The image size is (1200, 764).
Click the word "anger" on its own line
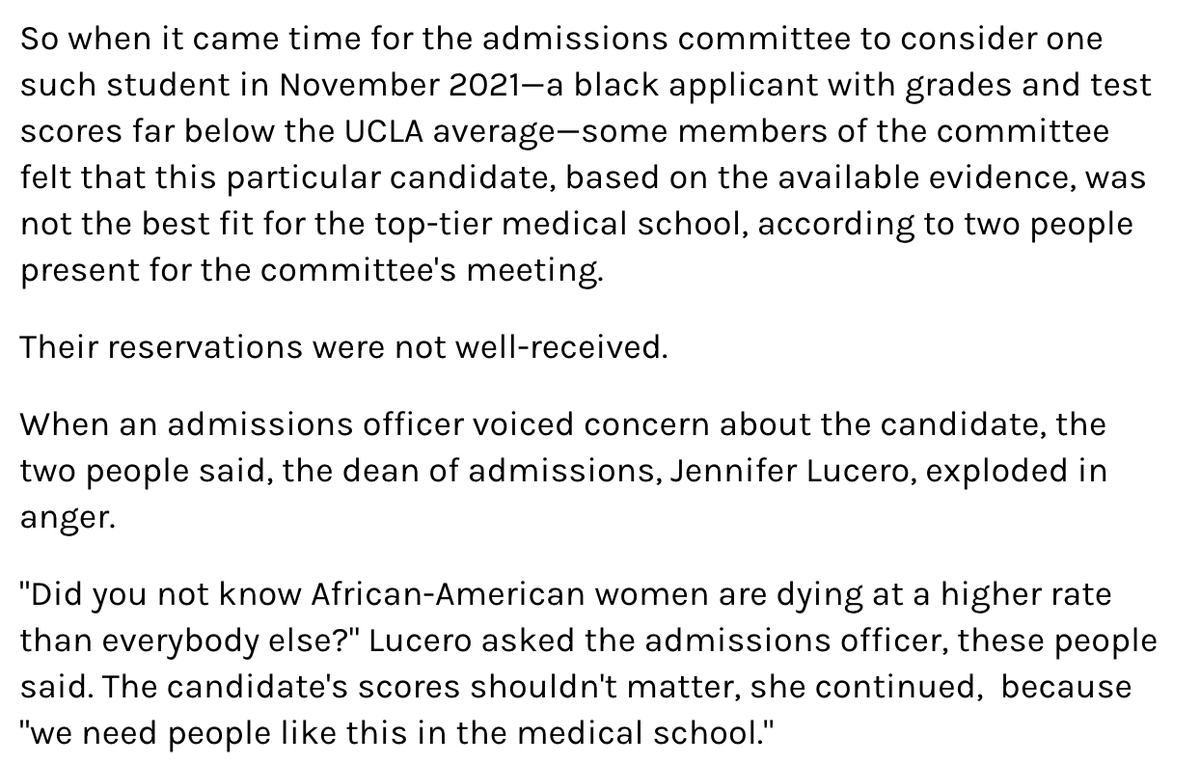[60, 516]
